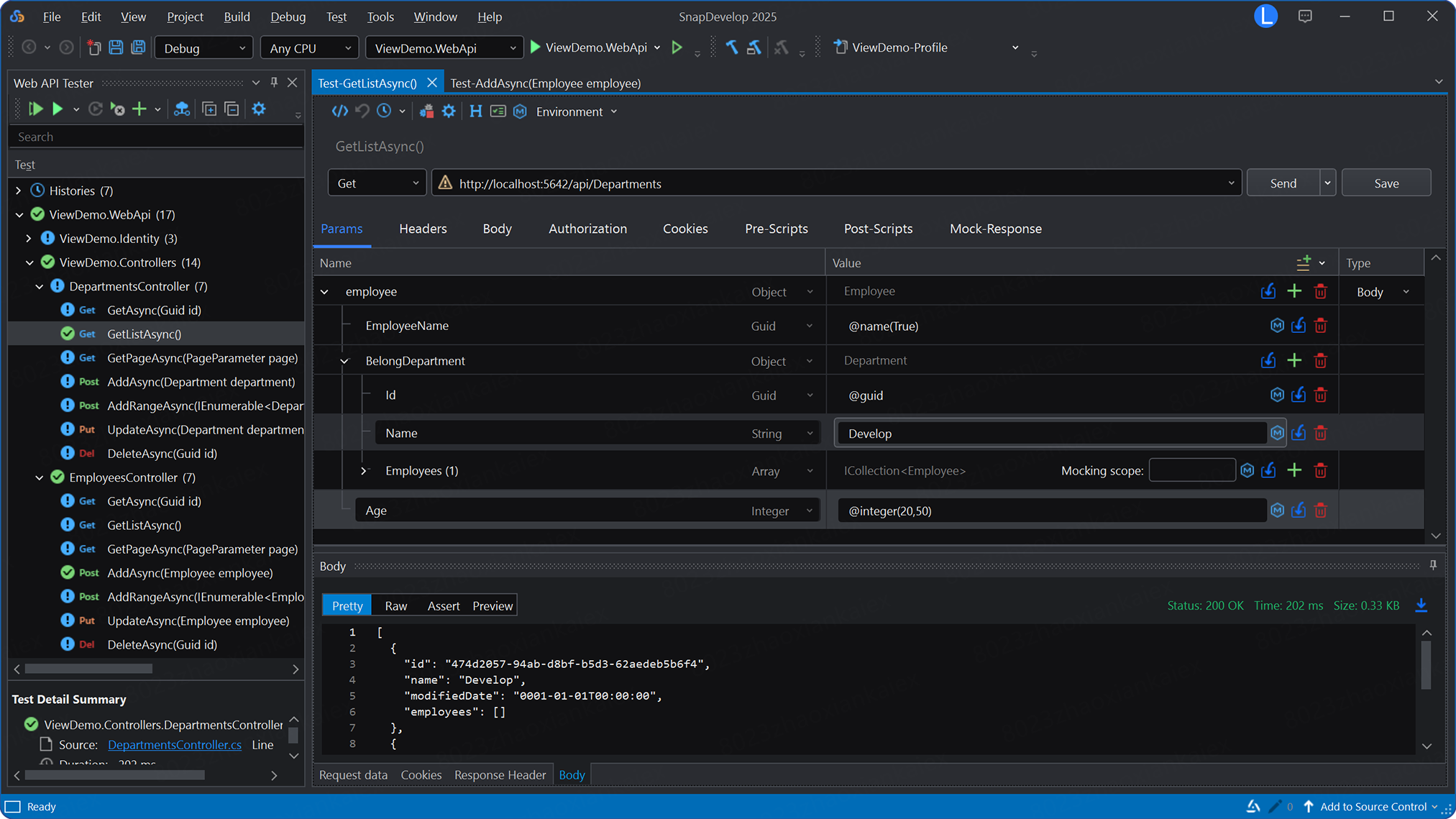Open the Environment dropdown
Screen dimensions: 1456x819
(577, 111)
